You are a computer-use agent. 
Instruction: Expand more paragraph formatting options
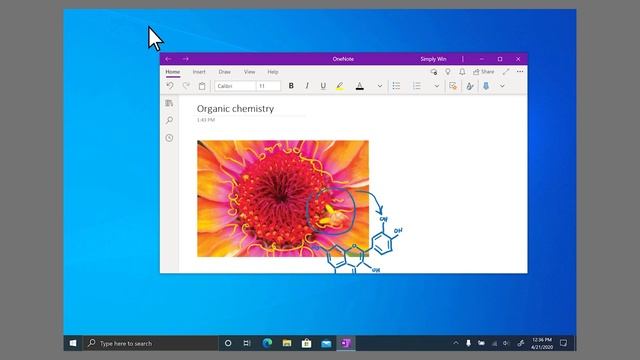pyautogui.click(x=437, y=86)
